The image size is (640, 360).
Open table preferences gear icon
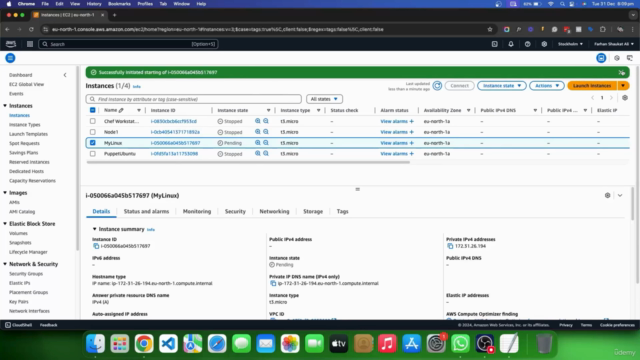point(625,98)
